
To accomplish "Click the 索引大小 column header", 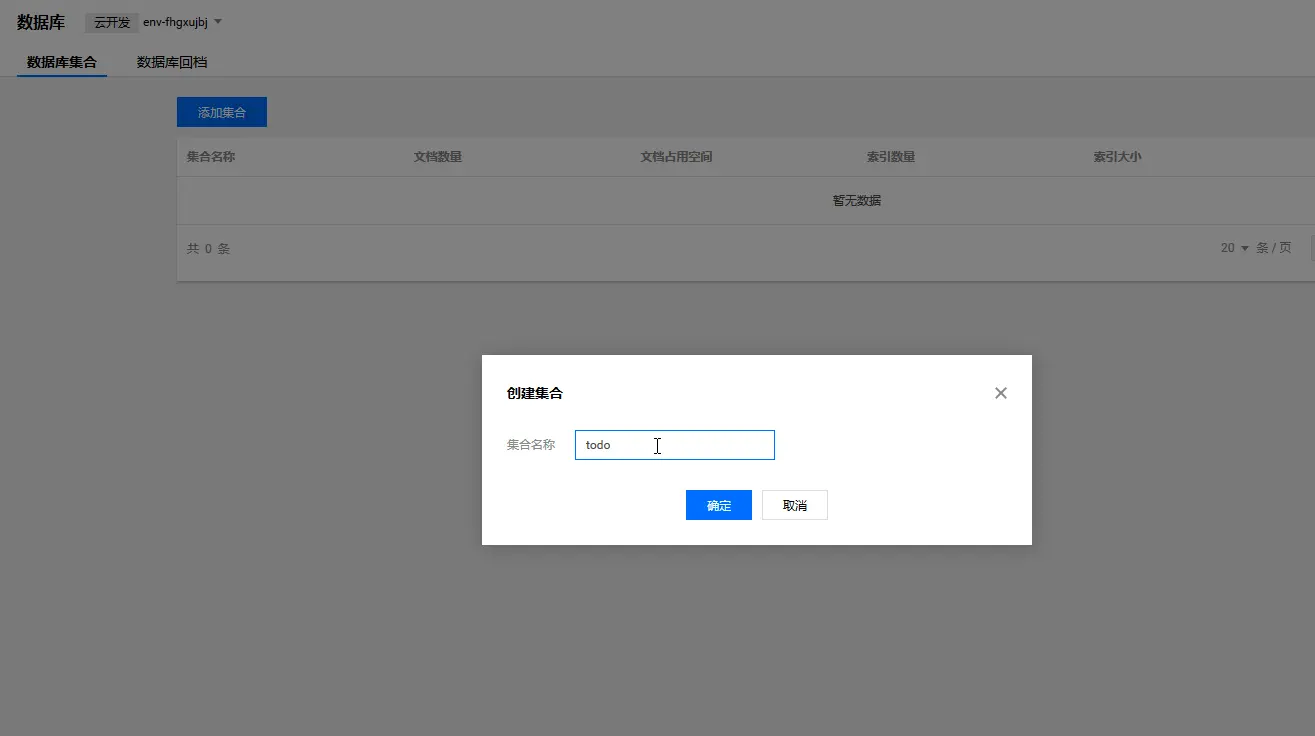I will coord(1118,157).
